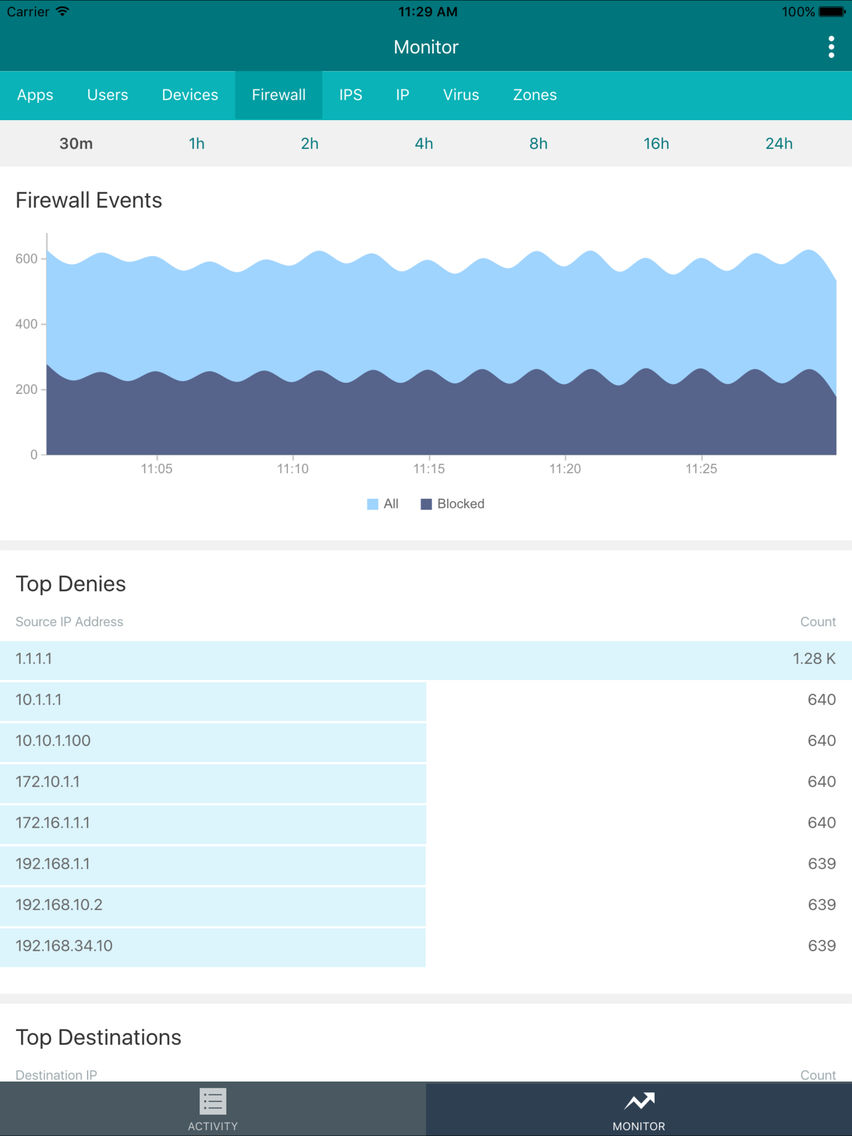Tap the Activity list icon
This screenshot has height=1136, width=852.
click(x=212, y=1101)
